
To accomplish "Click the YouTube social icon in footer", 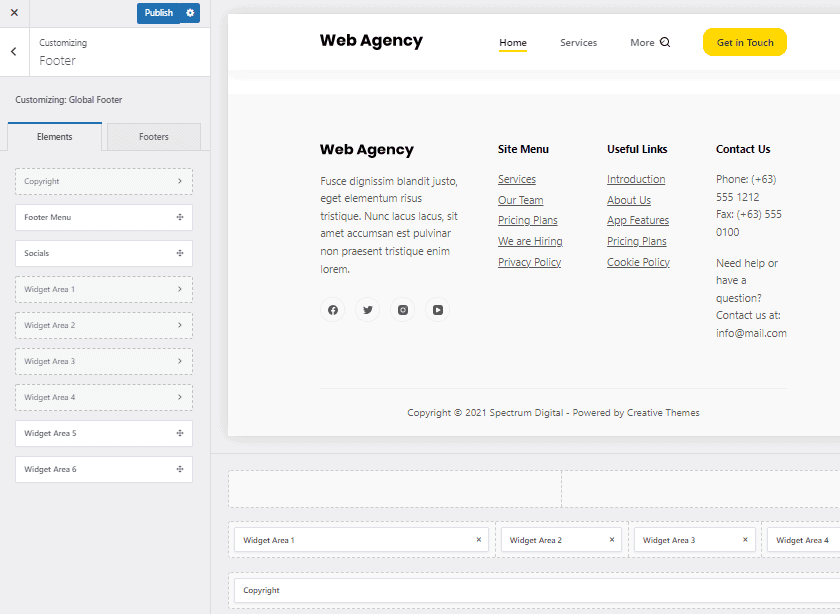I will click(438, 310).
